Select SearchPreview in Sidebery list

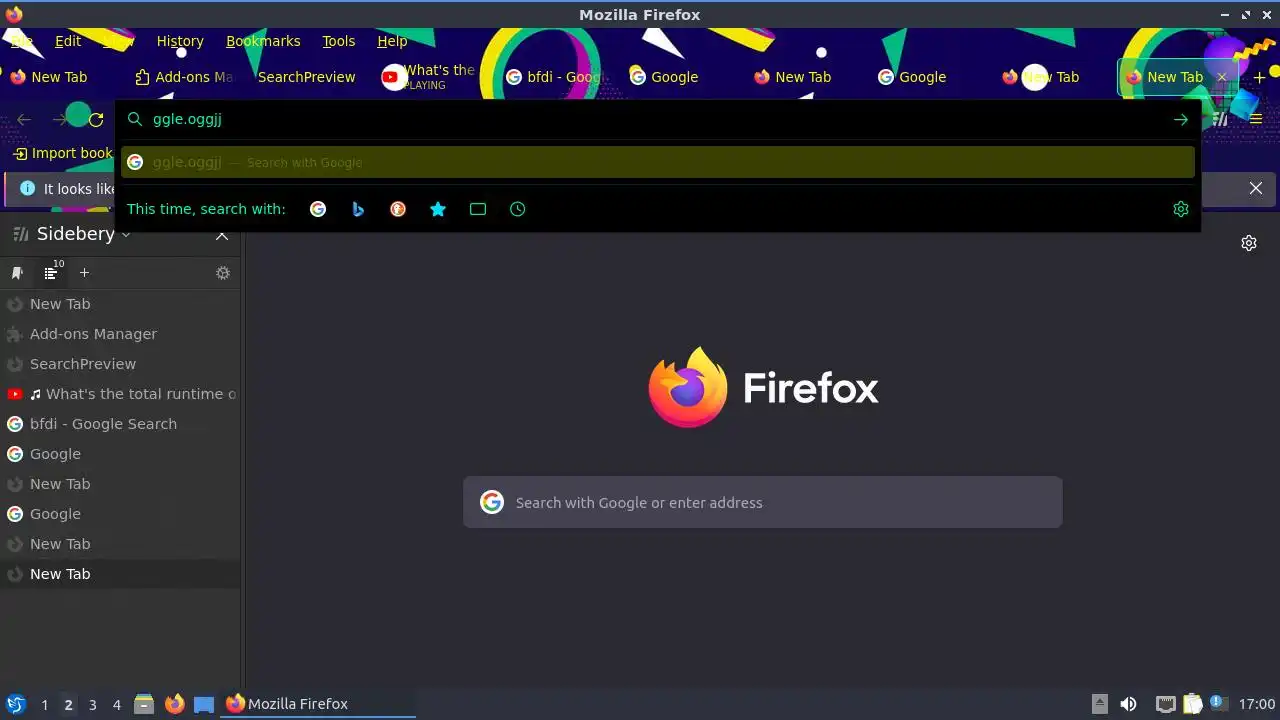coord(120,364)
